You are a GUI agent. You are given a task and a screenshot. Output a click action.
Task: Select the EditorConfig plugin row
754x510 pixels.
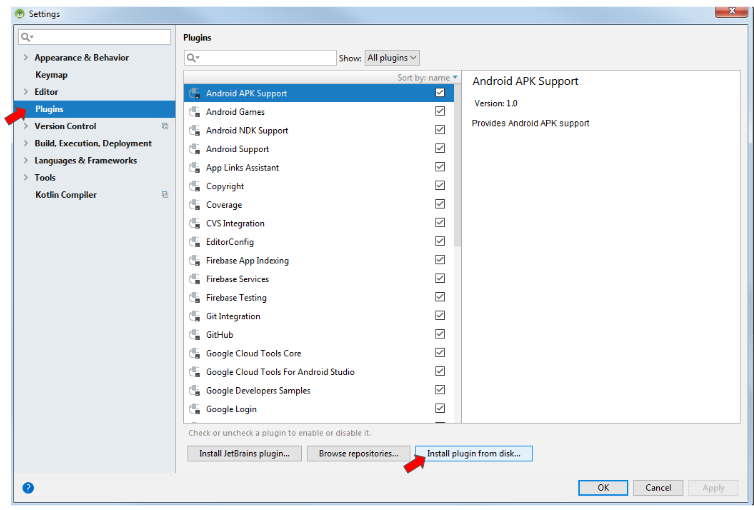[x=318, y=242]
